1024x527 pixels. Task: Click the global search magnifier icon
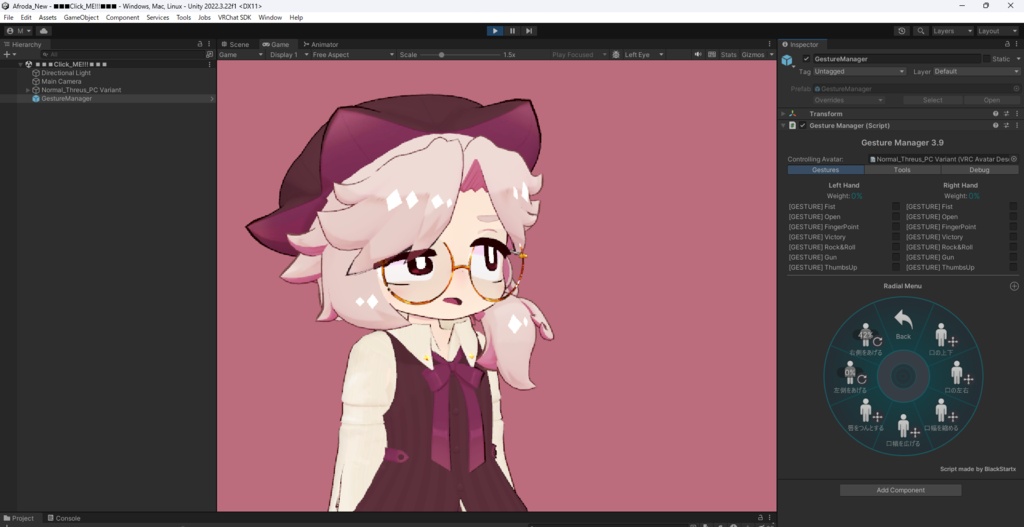920,31
